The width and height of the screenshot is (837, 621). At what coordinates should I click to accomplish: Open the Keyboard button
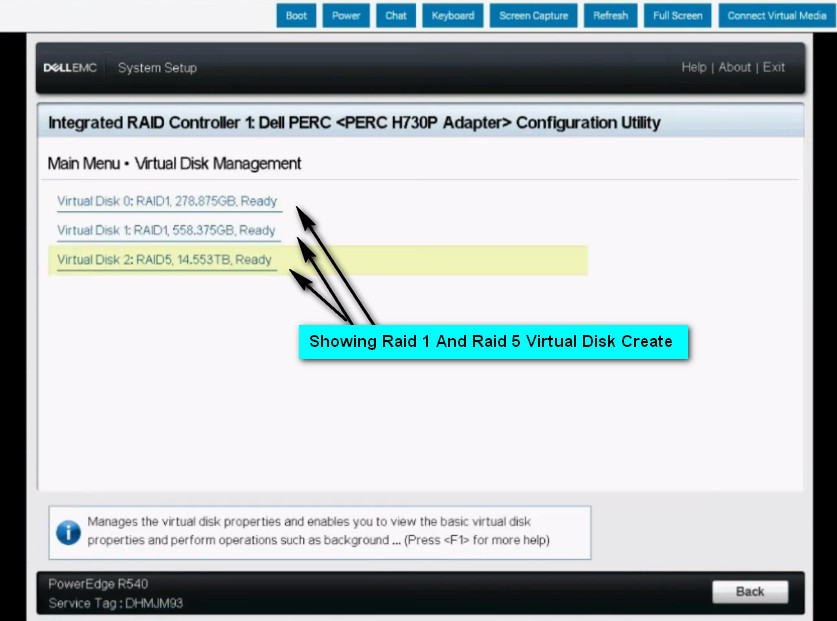click(x=453, y=15)
